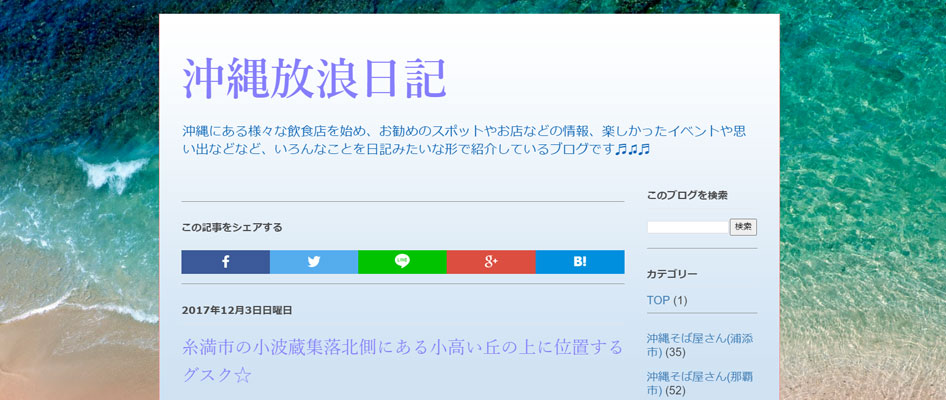Share the post via LINE
Screen dimensions: 946x400
402,262
